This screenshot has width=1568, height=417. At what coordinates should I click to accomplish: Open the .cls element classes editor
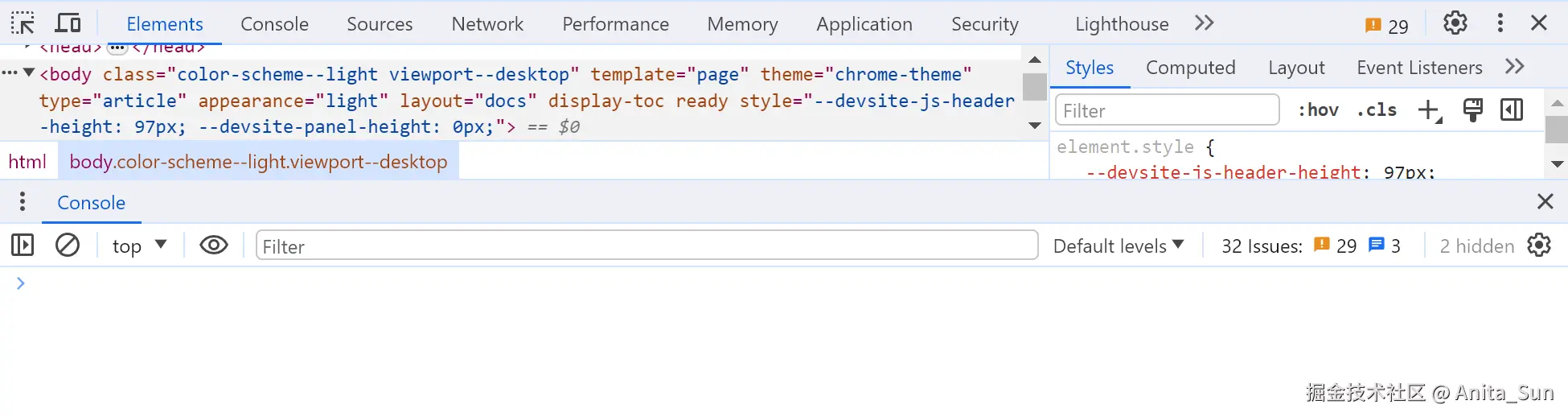pos(1377,110)
